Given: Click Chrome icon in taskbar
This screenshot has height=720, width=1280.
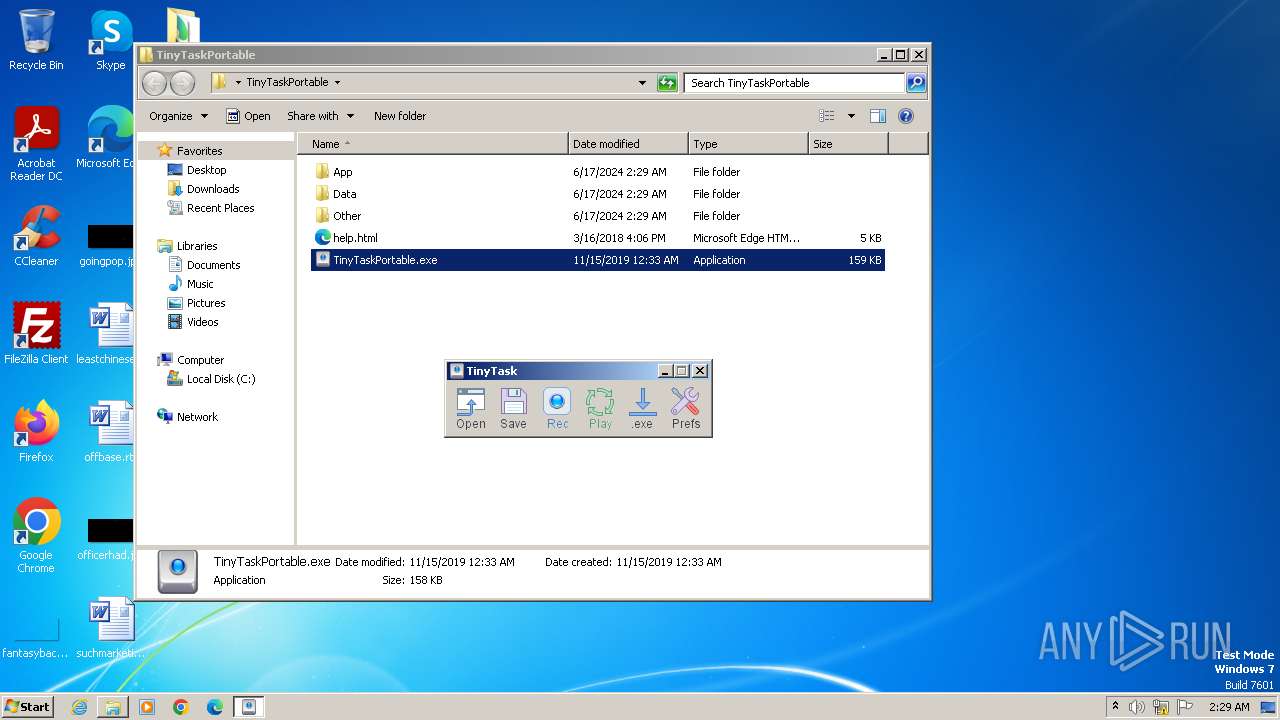Looking at the screenshot, I should point(181,707).
